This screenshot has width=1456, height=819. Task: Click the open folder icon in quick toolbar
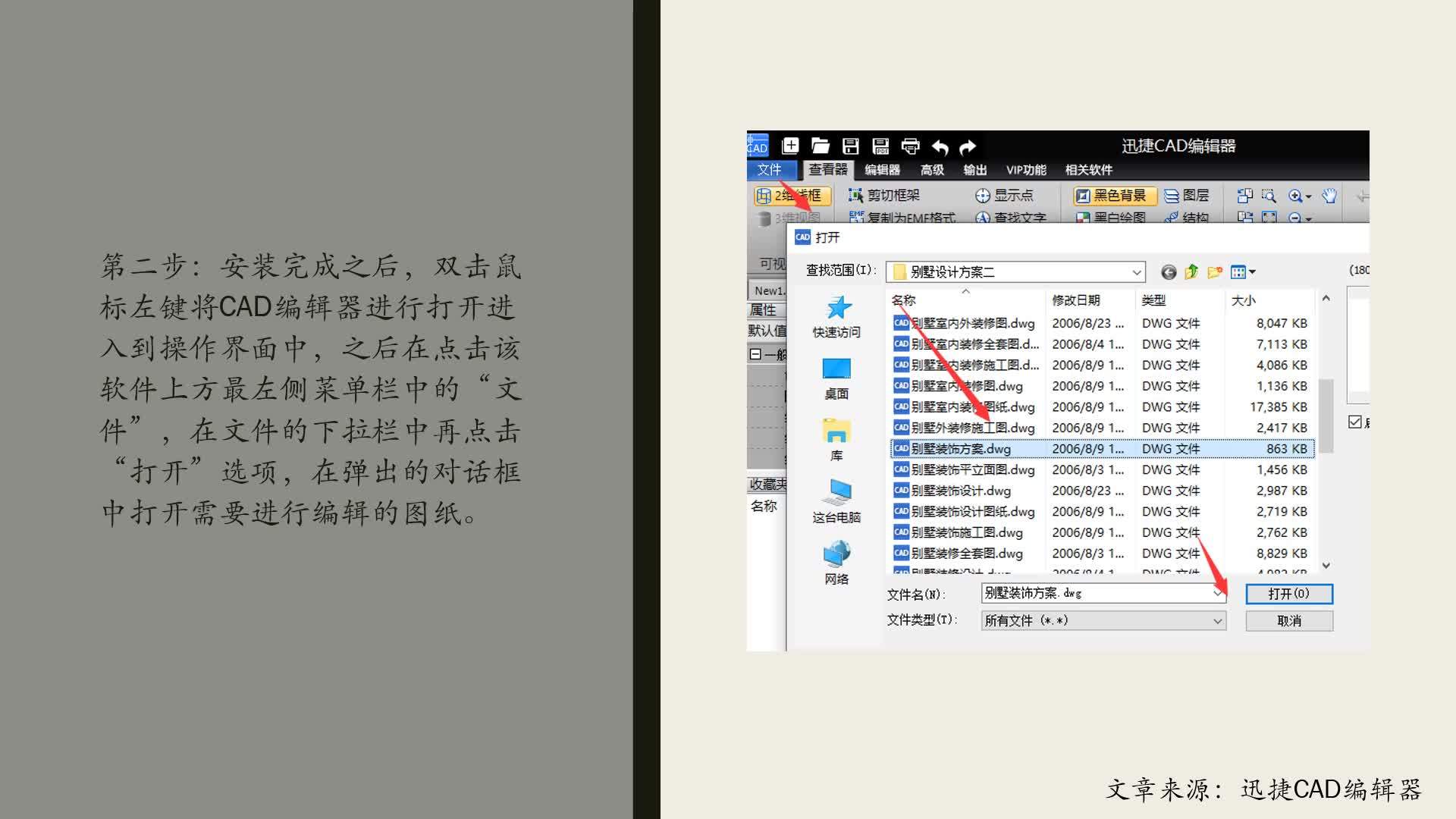pyautogui.click(x=820, y=146)
